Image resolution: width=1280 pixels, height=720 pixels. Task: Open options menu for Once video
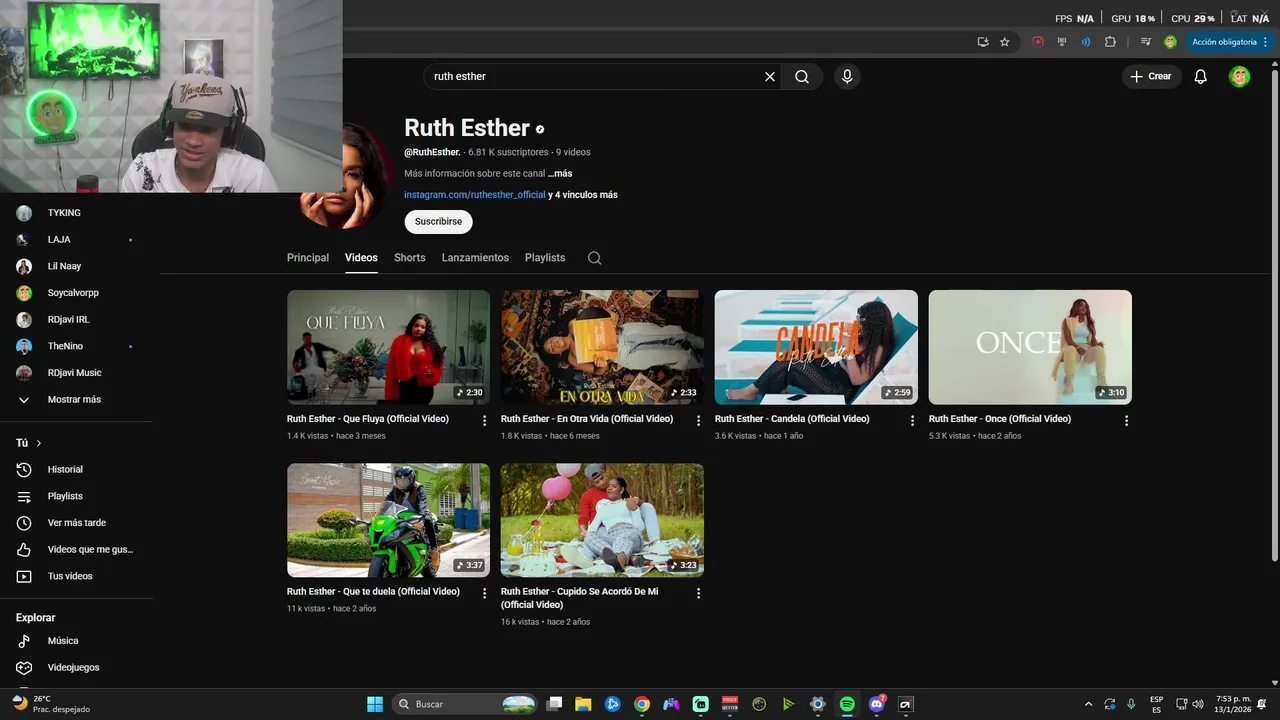point(1126,421)
